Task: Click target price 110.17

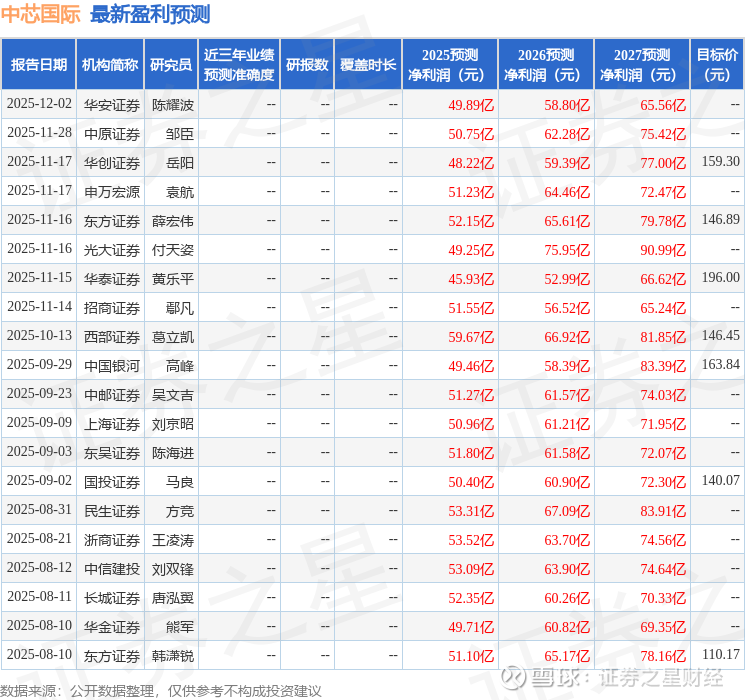Action: point(721,654)
